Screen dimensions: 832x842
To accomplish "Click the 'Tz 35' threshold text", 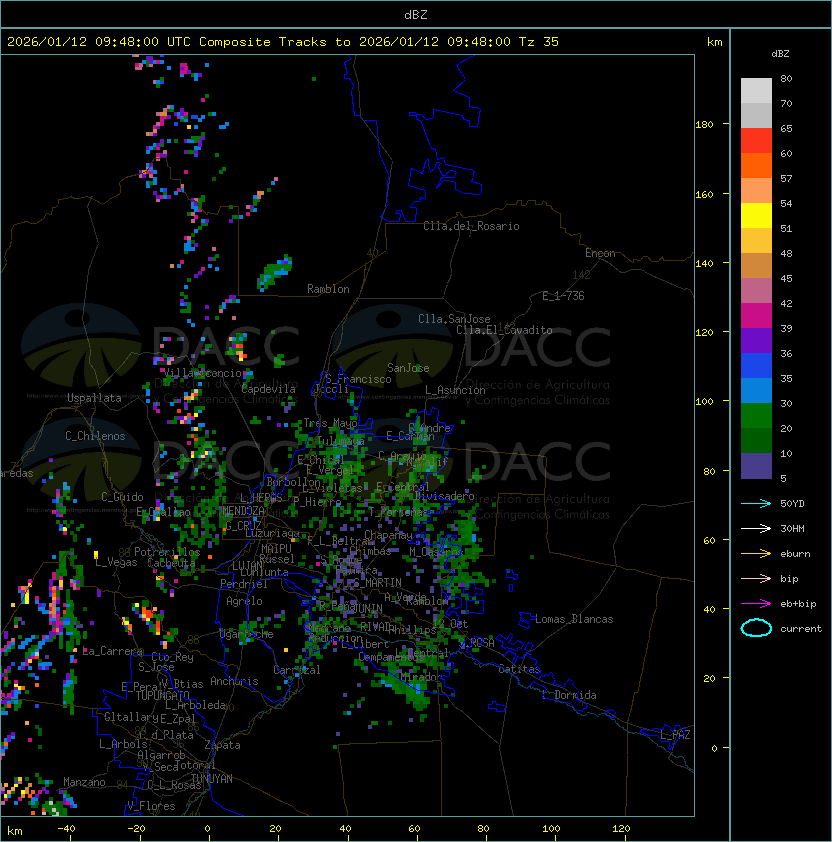I will point(539,42).
